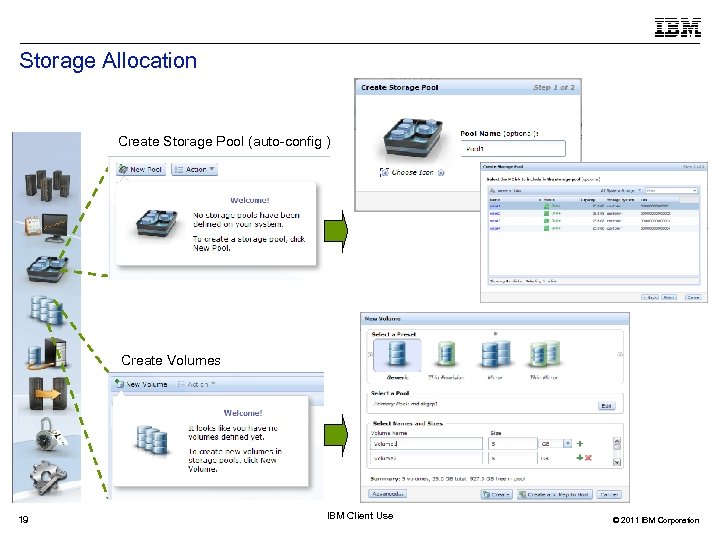The height and width of the screenshot is (540, 720).
Task: Click the preset carousel left arrow
Action: click(x=370, y=354)
